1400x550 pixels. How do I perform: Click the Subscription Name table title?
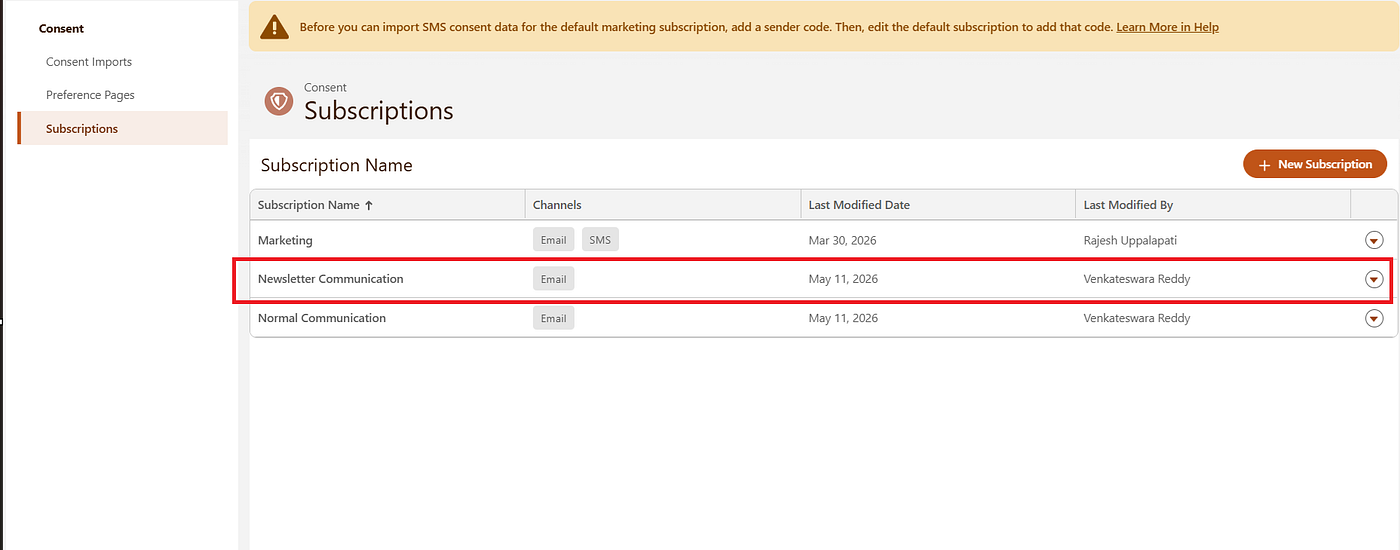click(336, 165)
